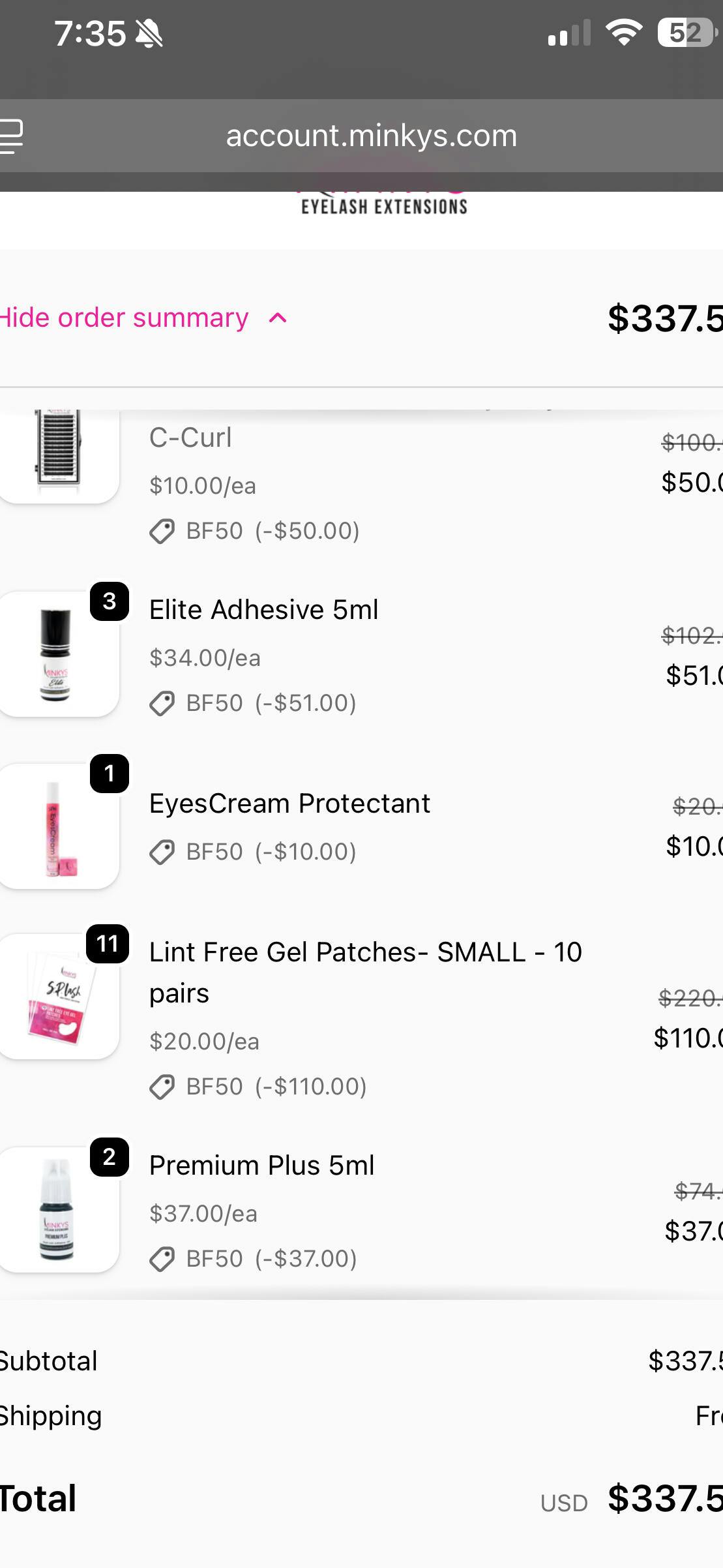Screen dimensions: 723x1568
Task: Open the C-Curl lash tray thumbnail
Action: (x=57, y=453)
